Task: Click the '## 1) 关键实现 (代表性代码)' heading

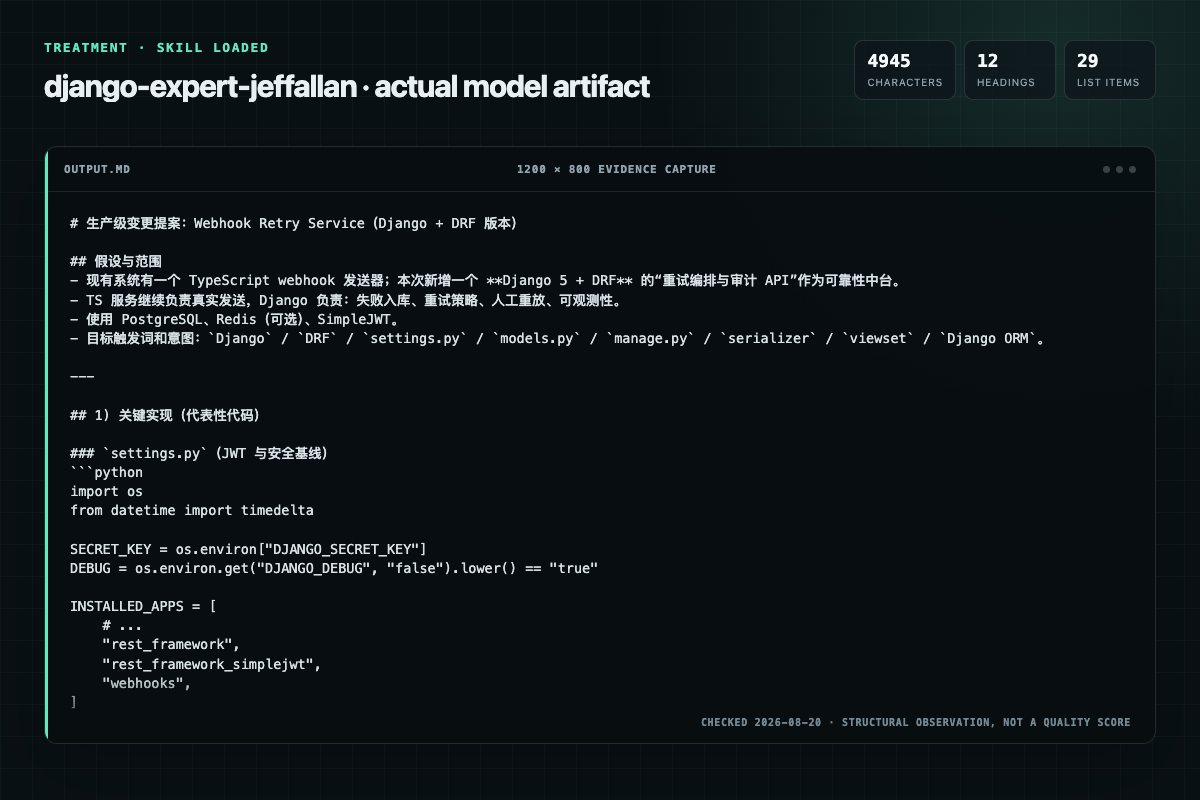Action: [x=165, y=415]
